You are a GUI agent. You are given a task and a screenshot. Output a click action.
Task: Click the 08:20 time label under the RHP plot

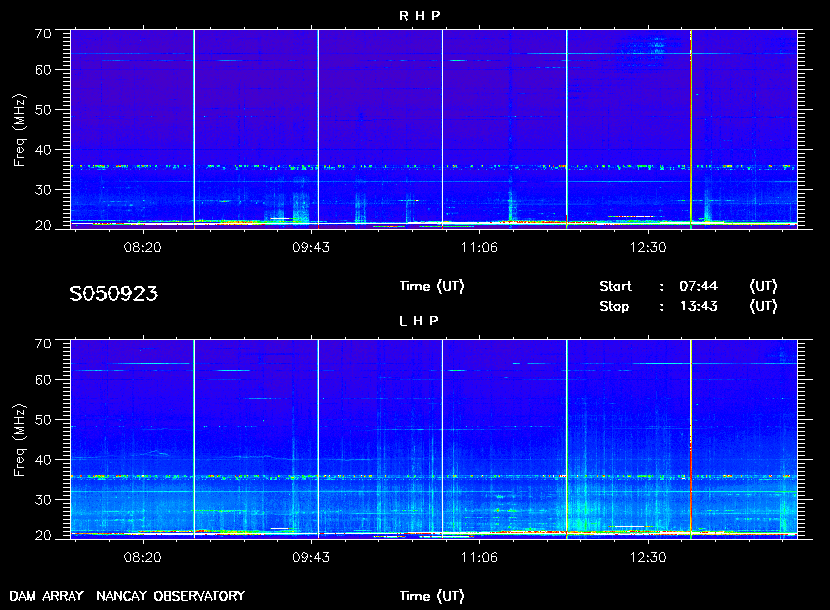pyautogui.click(x=142, y=247)
